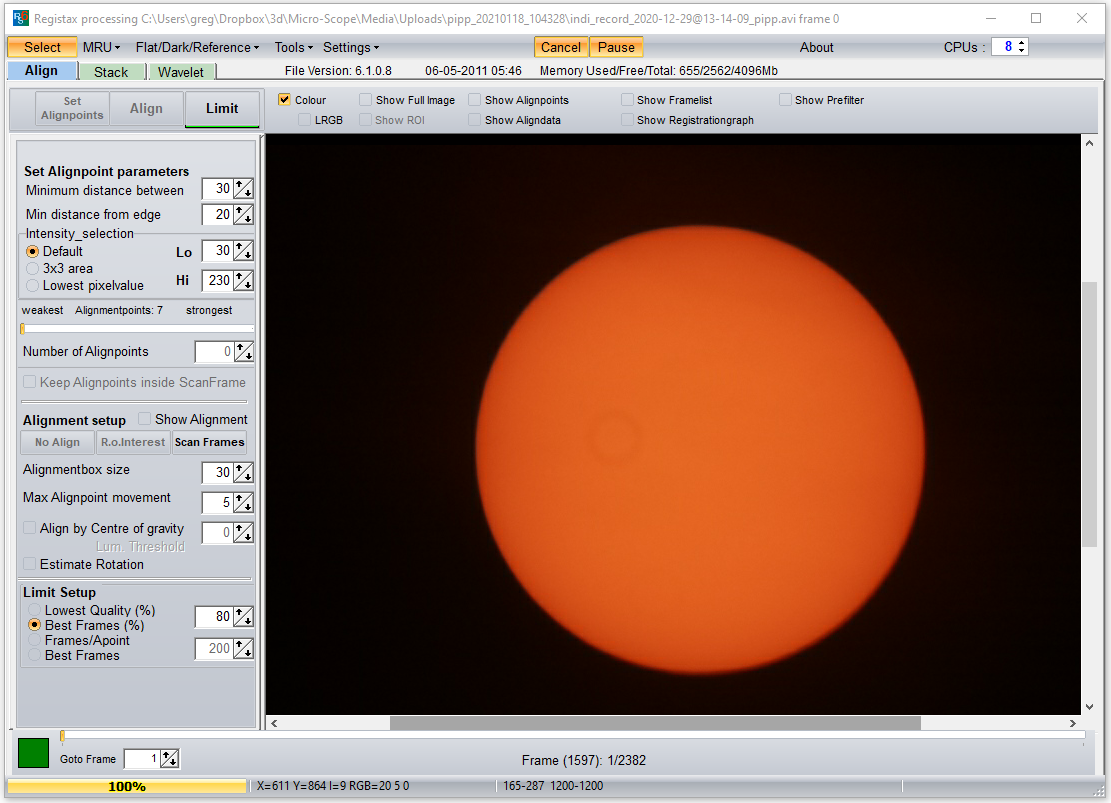The width and height of the screenshot is (1111, 803).
Task: Adjust Alignmentbox size spinner arrows
Action: (x=244, y=472)
